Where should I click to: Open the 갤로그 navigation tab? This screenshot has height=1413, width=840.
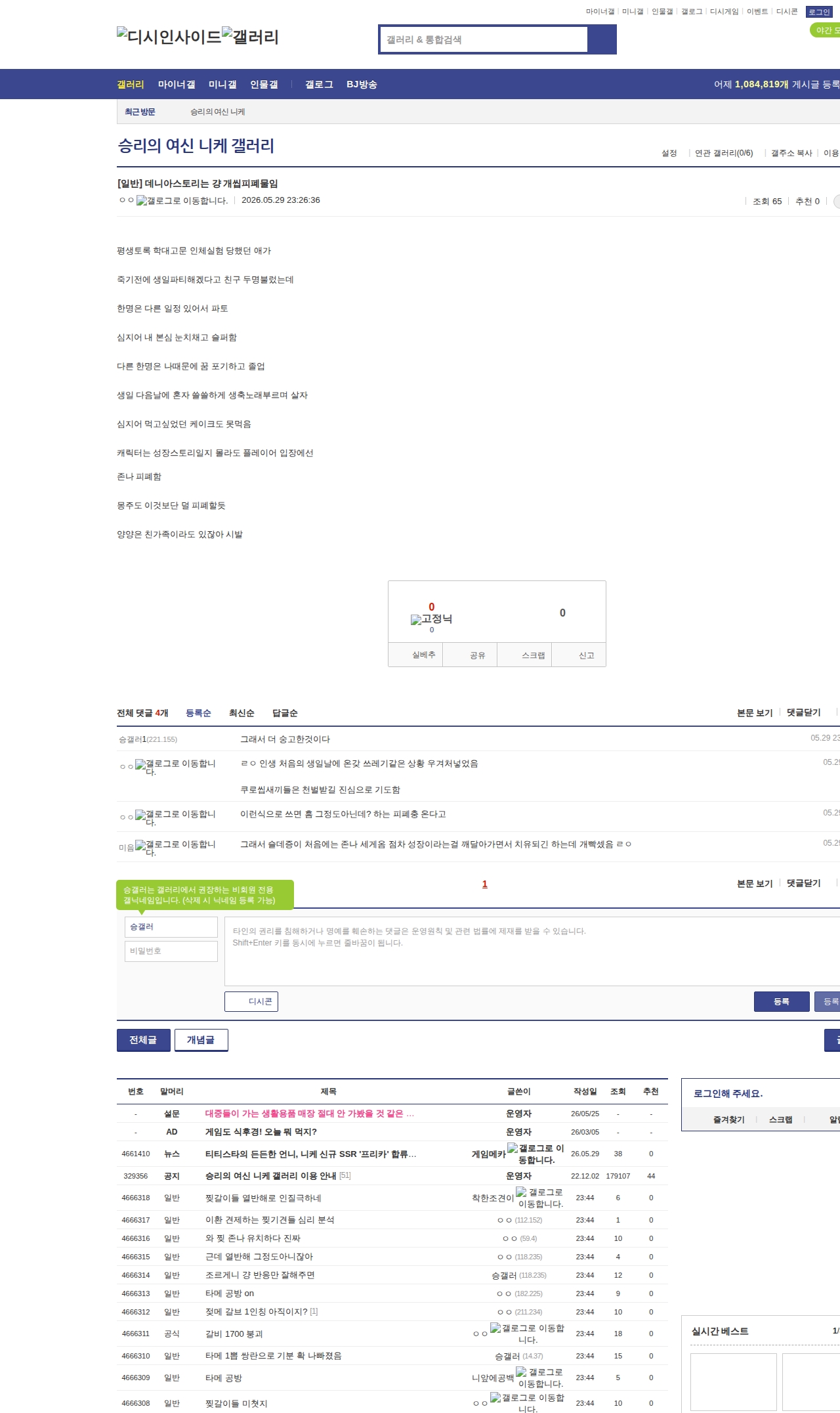[319, 84]
